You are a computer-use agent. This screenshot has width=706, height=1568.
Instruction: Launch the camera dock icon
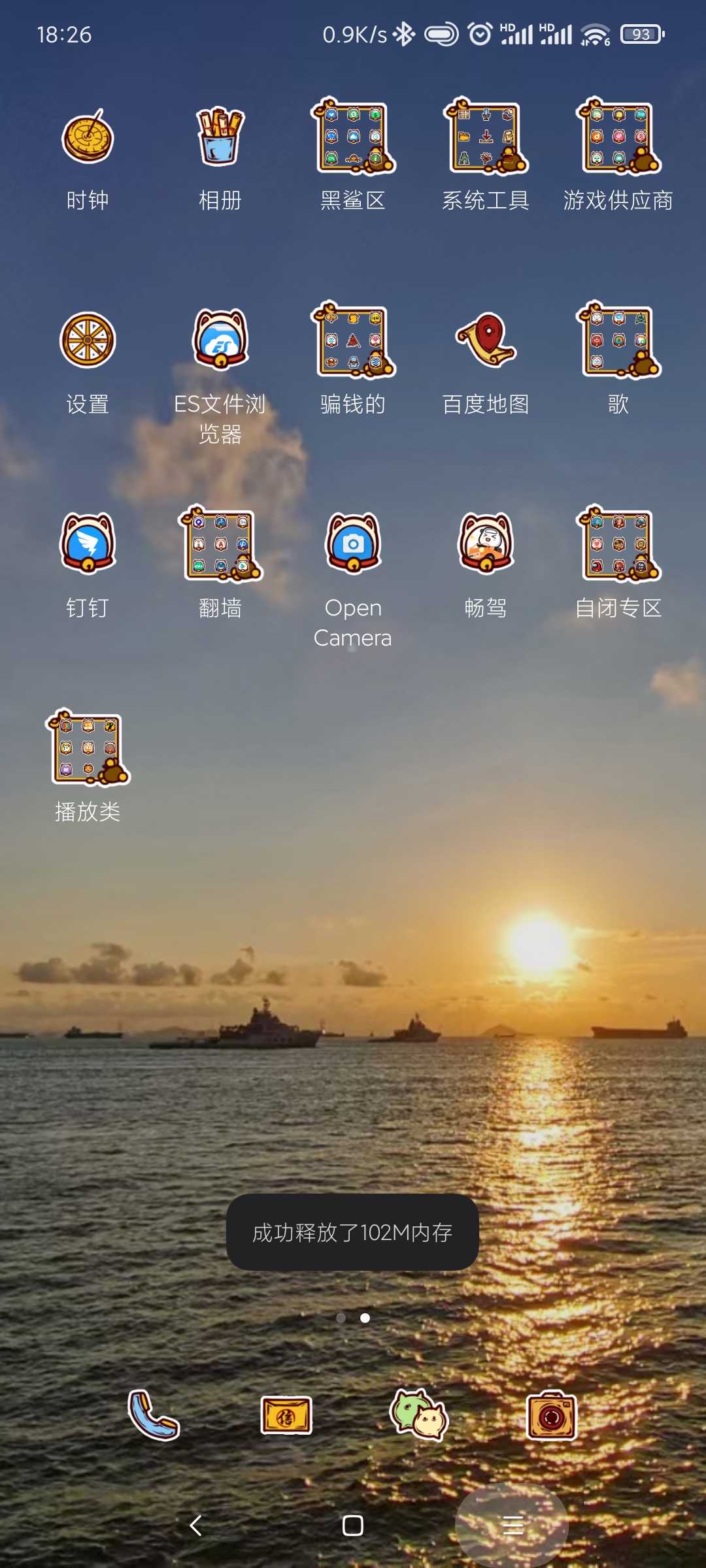(552, 1415)
